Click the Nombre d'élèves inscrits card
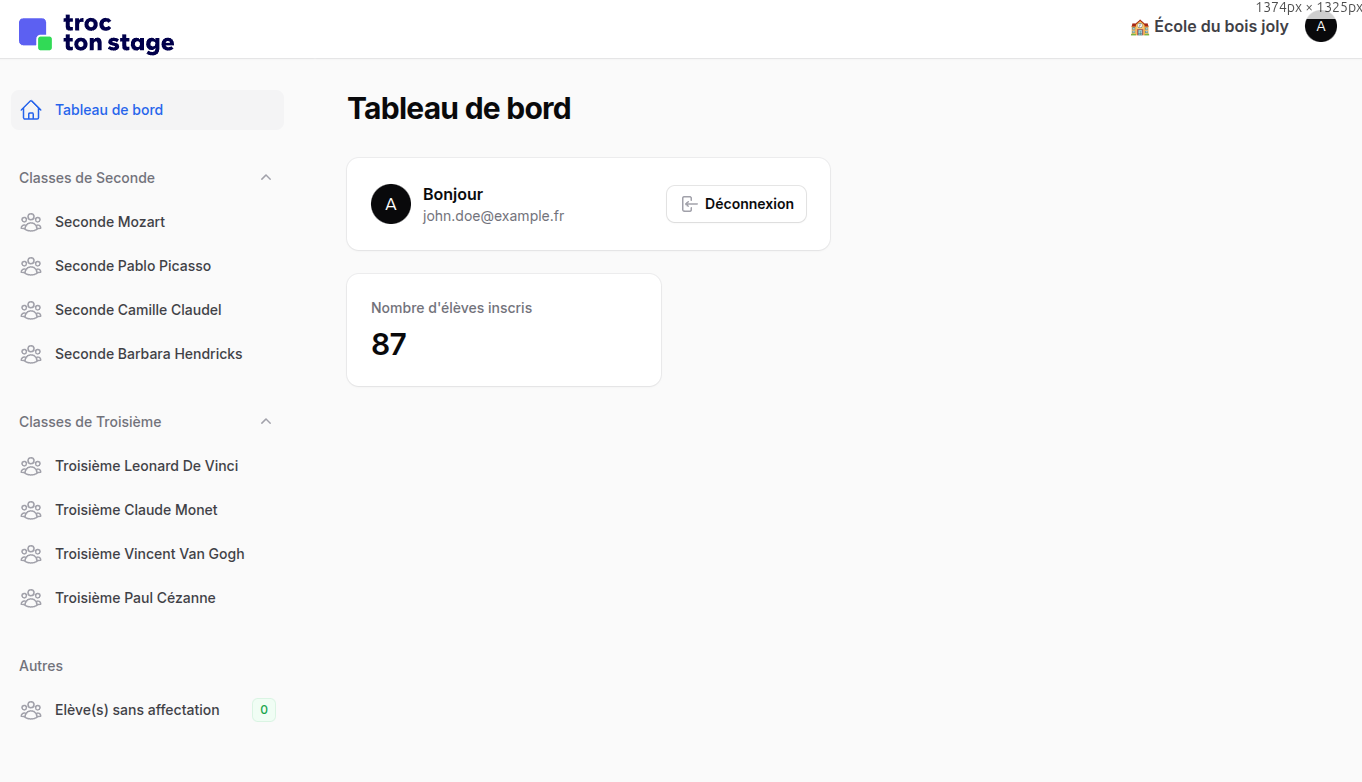 coord(504,330)
